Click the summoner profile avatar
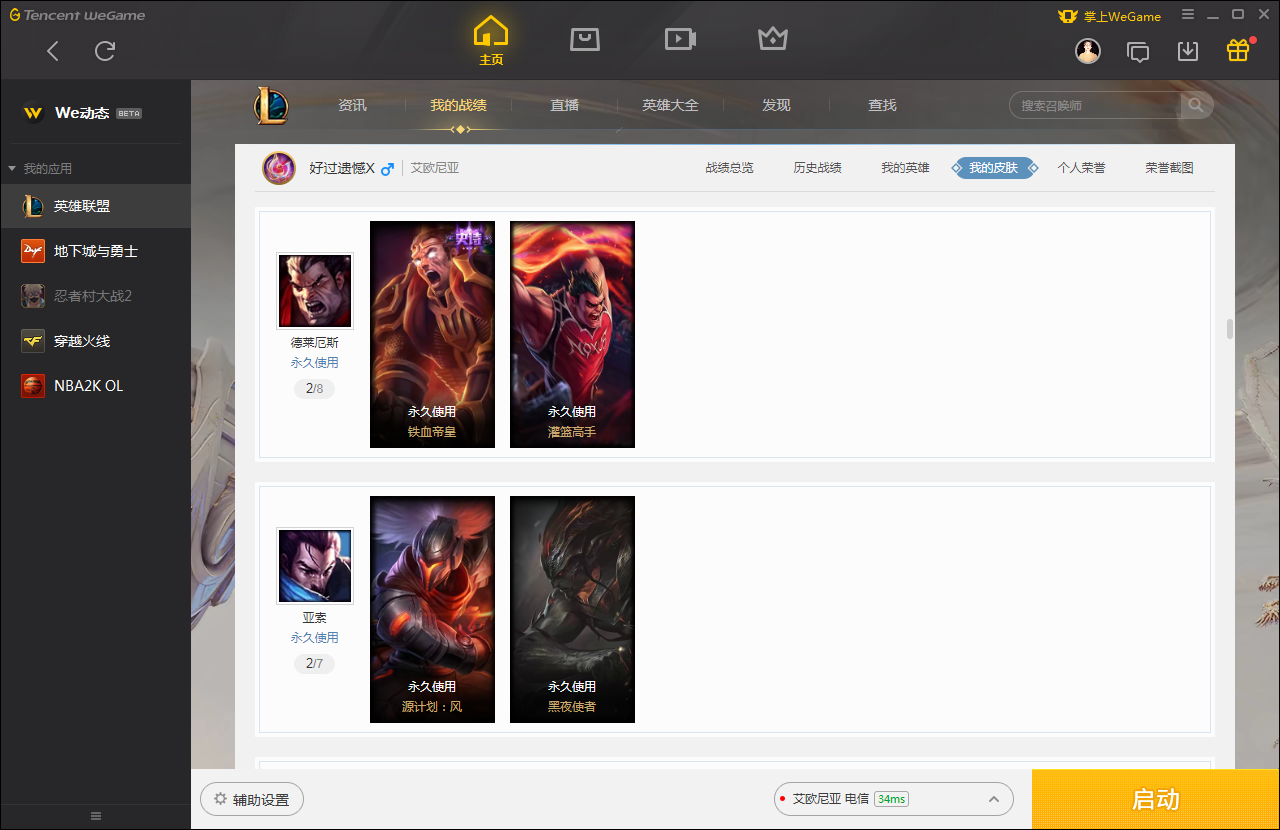Image resolution: width=1280 pixels, height=830 pixels. click(279, 168)
